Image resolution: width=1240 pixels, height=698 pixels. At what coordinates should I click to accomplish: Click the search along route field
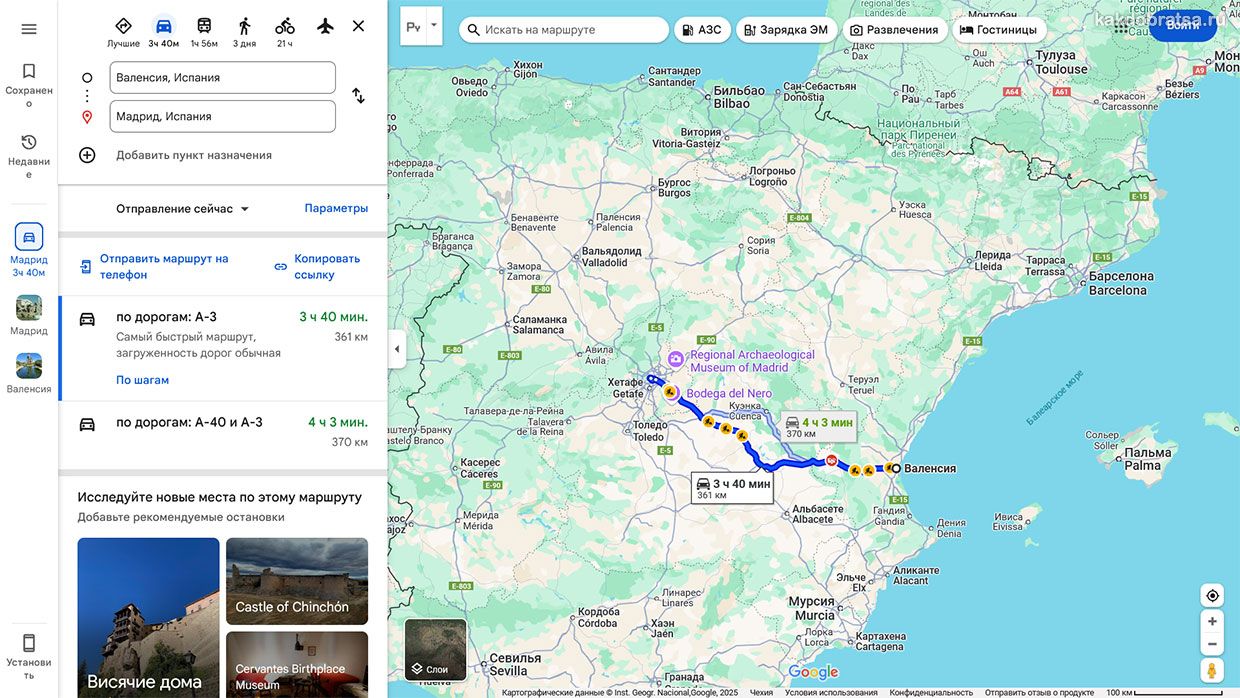coord(564,30)
